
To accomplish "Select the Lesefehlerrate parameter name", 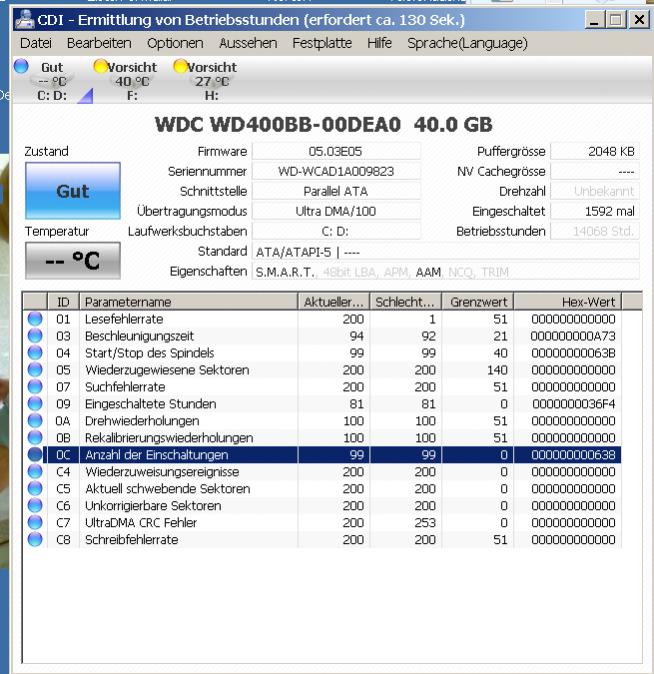I will [124, 319].
